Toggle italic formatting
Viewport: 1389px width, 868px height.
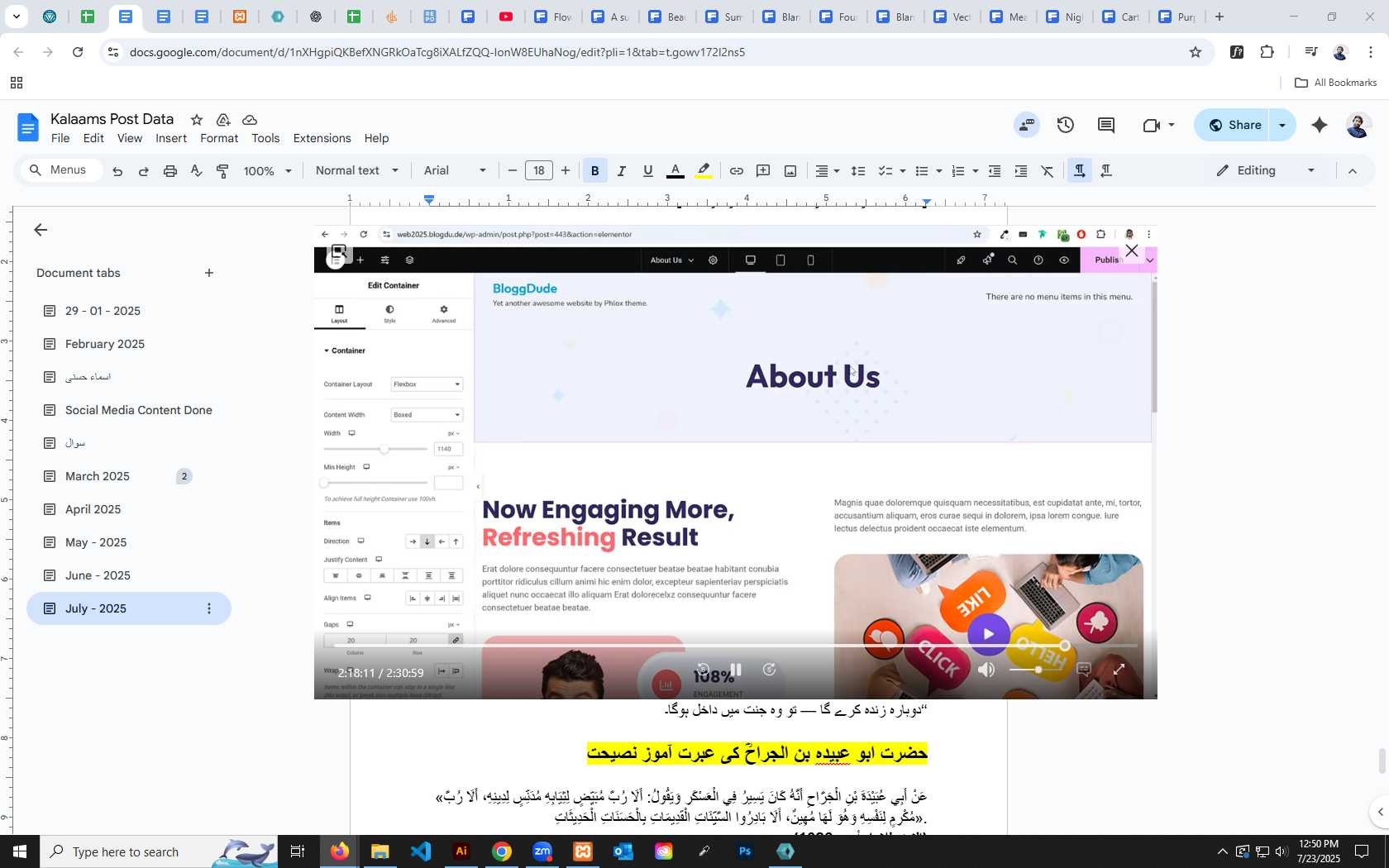[x=621, y=171]
